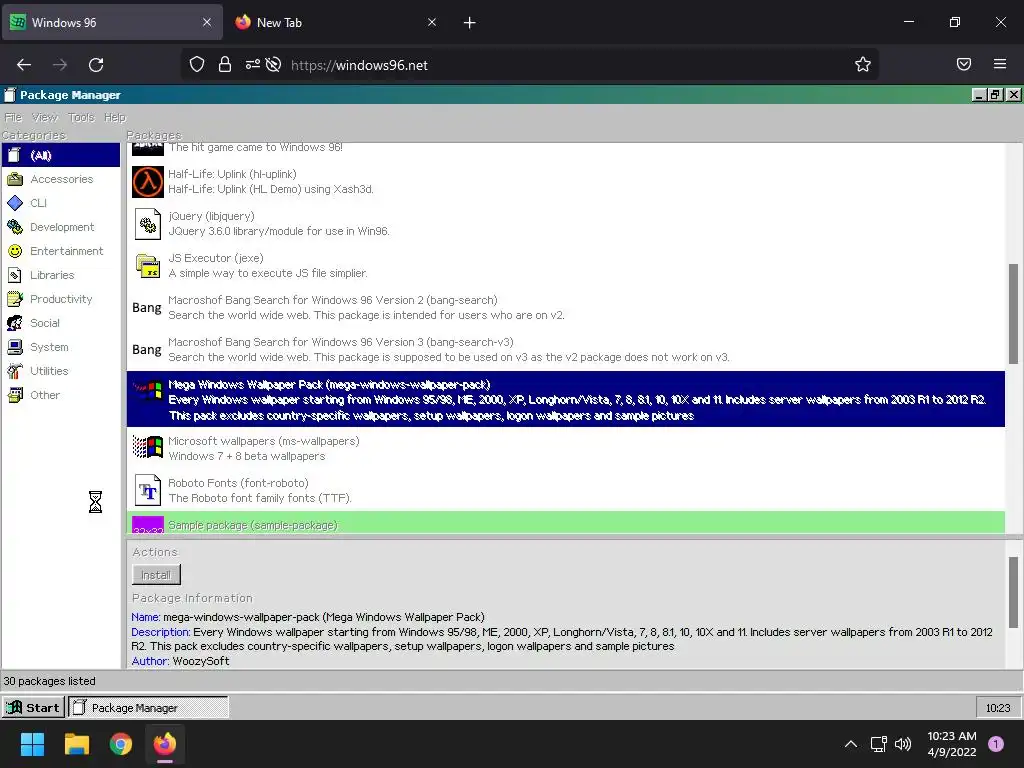Viewport: 1024px width, 768px height.
Task: Open the Save to Pocket icon
Action: 964,64
